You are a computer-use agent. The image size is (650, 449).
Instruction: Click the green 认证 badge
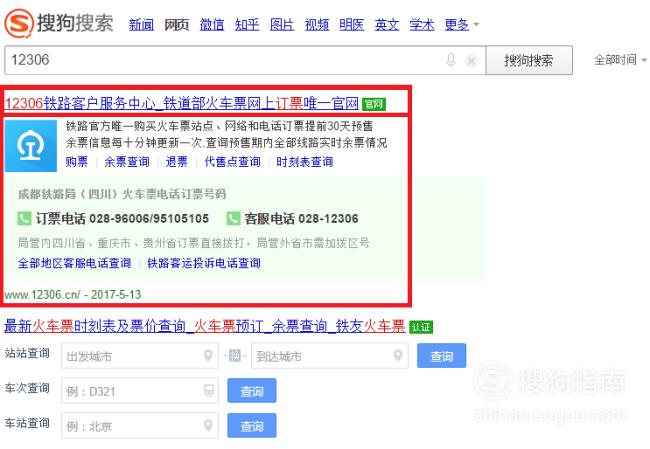pyautogui.click(x=421, y=327)
